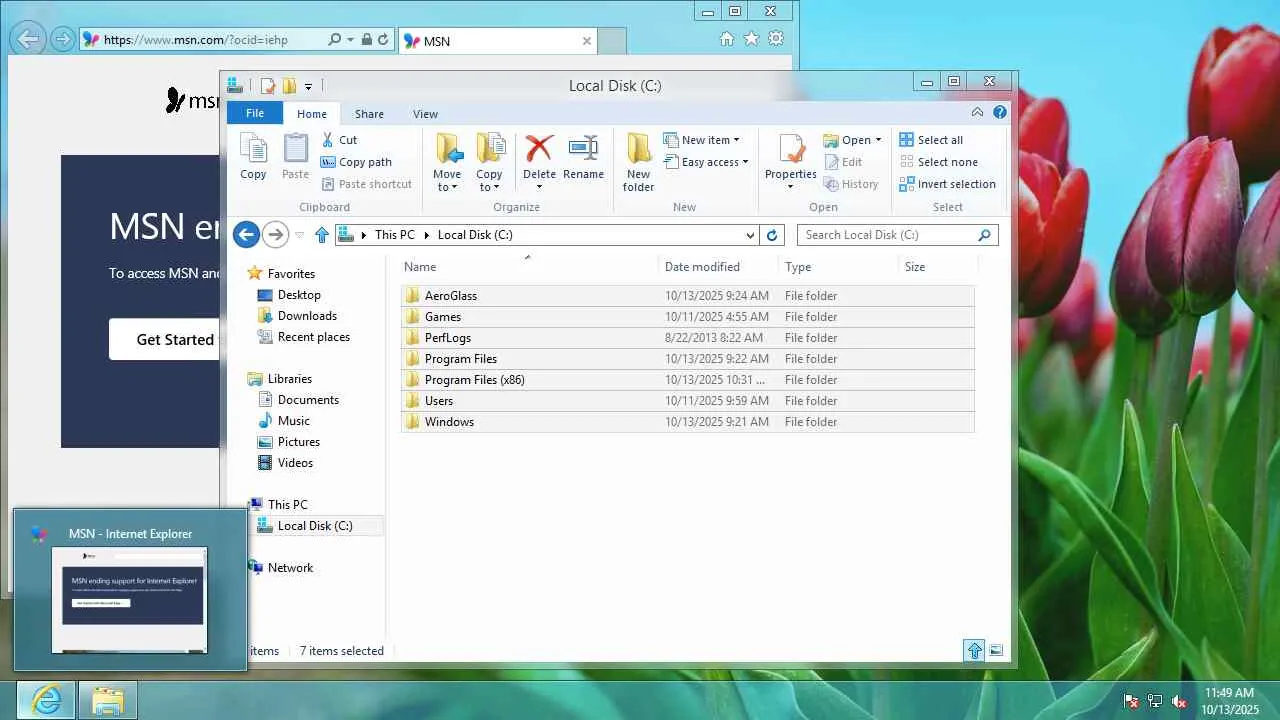Select the AeroGlass folder

pos(688,296)
